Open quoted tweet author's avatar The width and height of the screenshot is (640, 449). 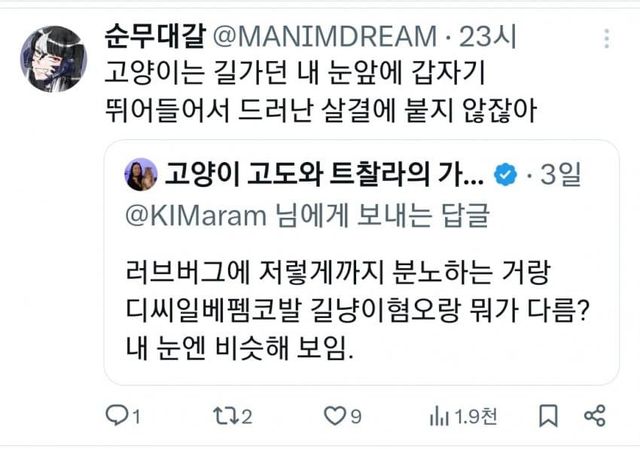click(x=141, y=175)
